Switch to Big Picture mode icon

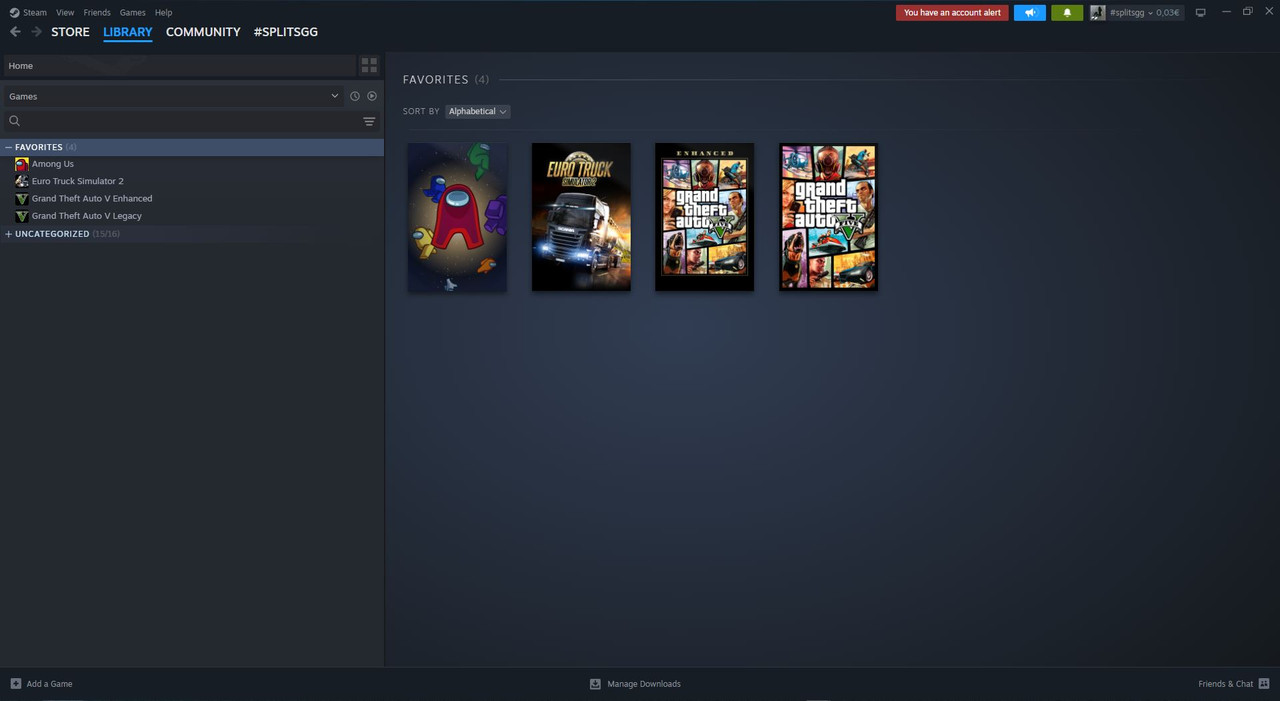click(x=1201, y=13)
